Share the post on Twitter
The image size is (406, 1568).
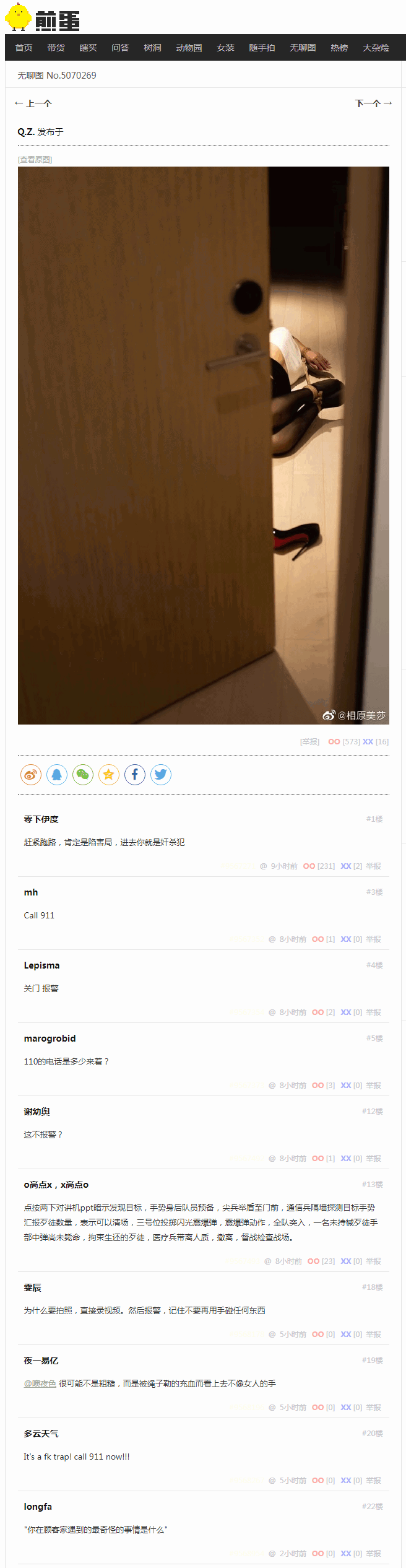(161, 774)
